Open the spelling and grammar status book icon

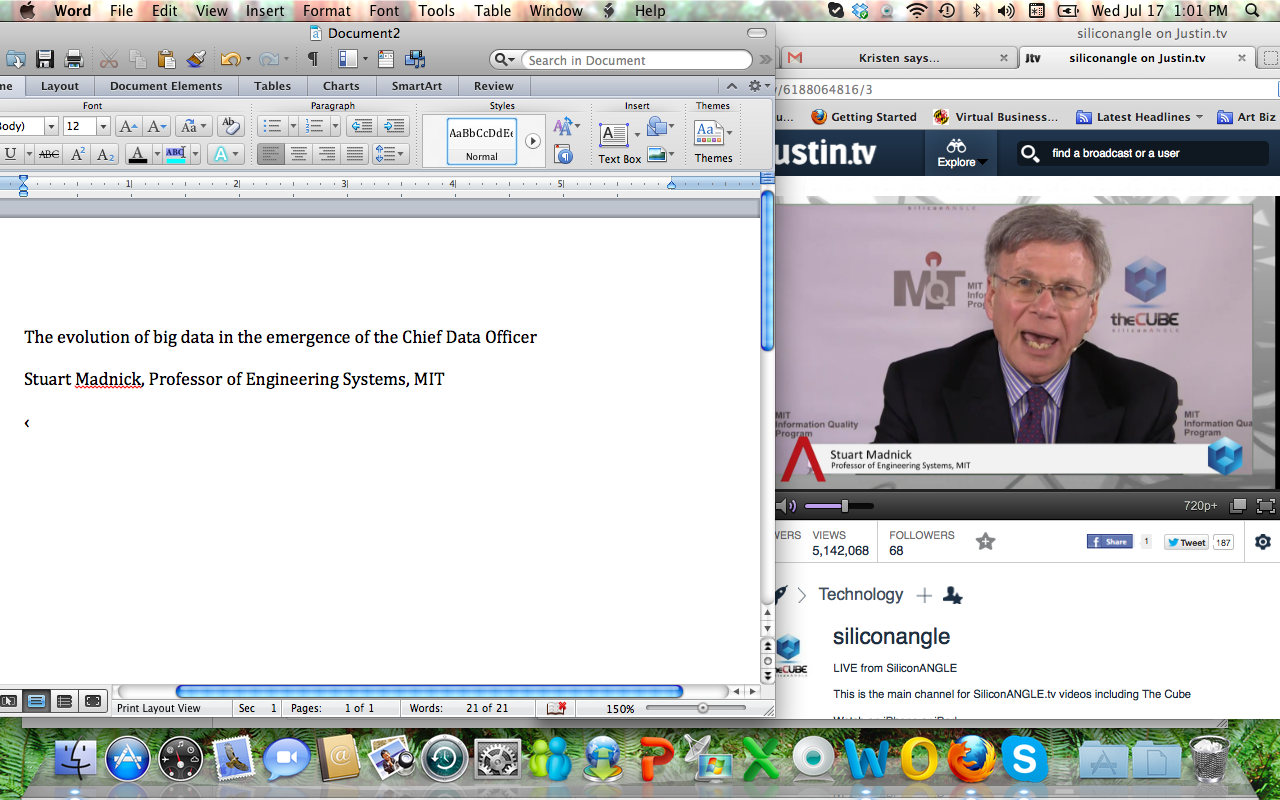pyautogui.click(x=557, y=708)
